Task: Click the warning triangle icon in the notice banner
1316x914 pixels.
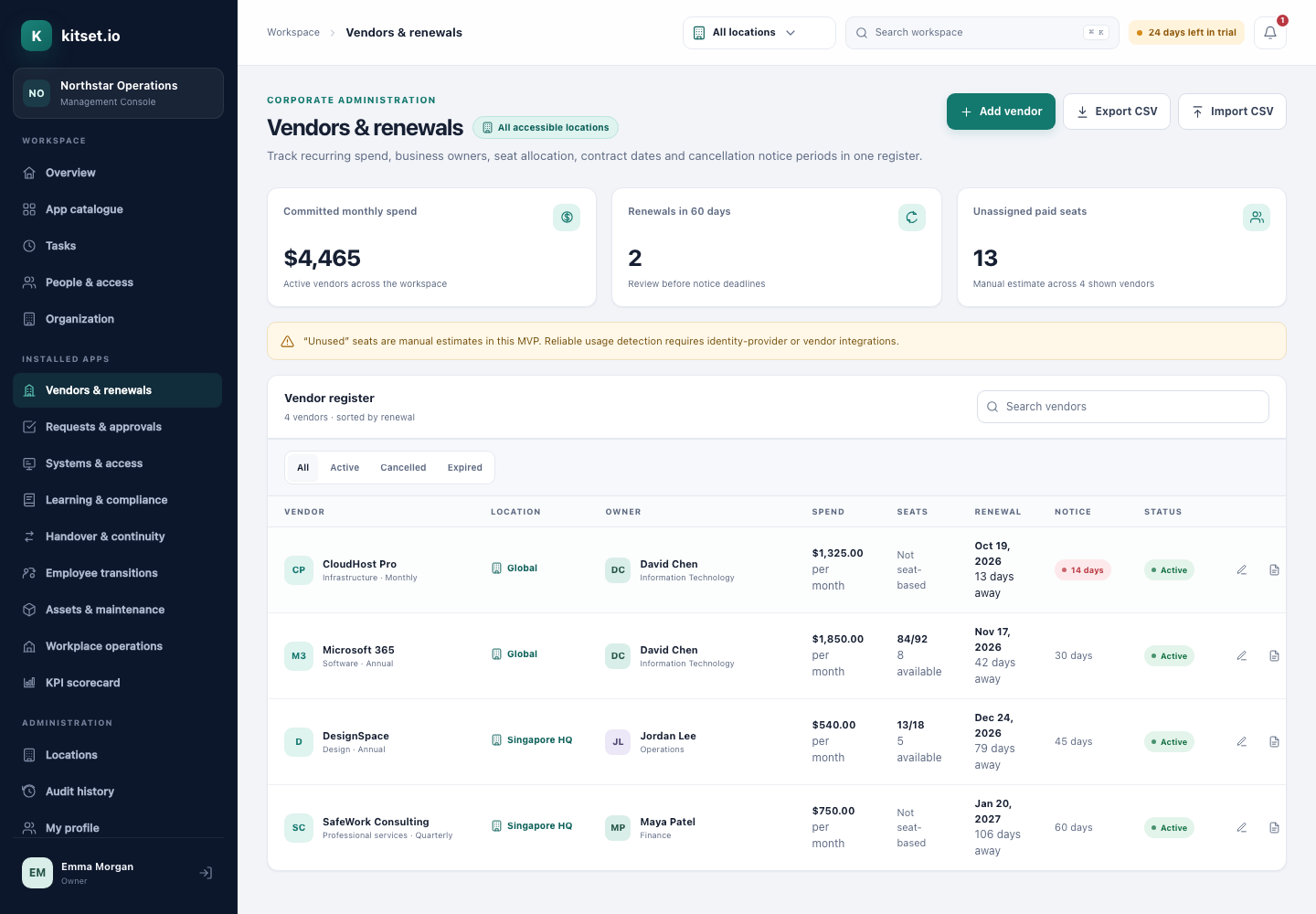Action: 287,341
